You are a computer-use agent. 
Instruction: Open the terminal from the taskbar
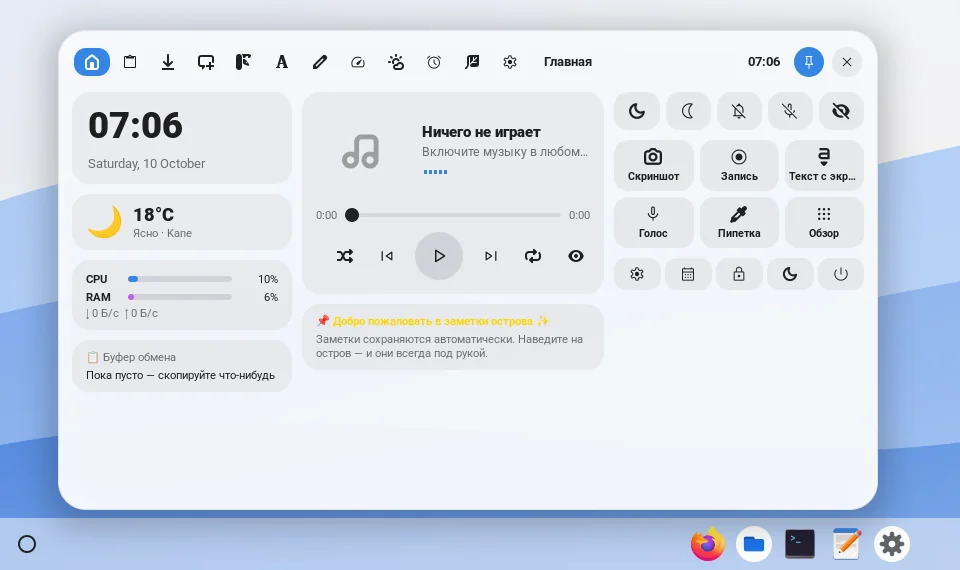800,544
